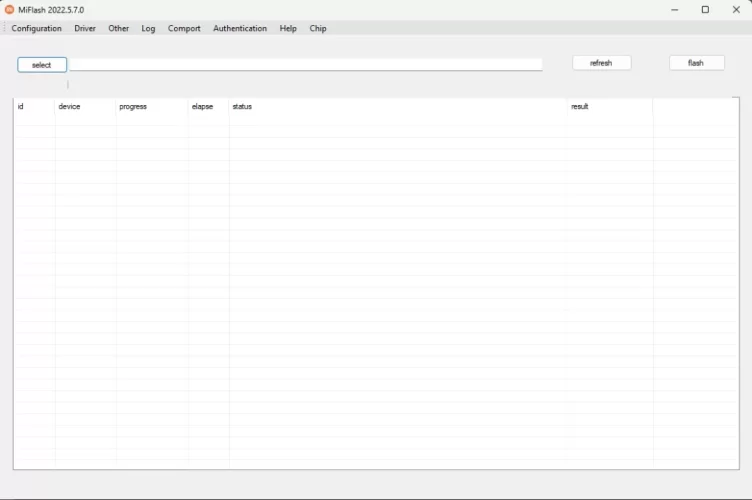Click the status column header
Viewport: 752px width, 500px height.
tap(397, 107)
